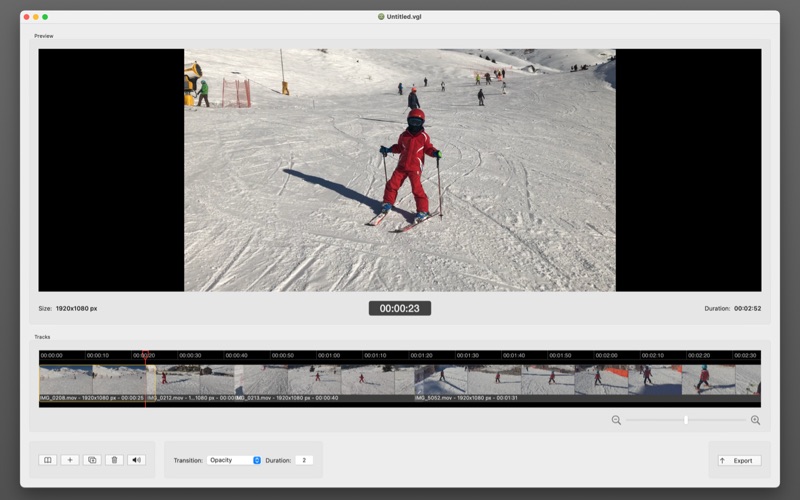Click the timeline zoom slider handle
The width and height of the screenshot is (800, 500).
click(686, 420)
